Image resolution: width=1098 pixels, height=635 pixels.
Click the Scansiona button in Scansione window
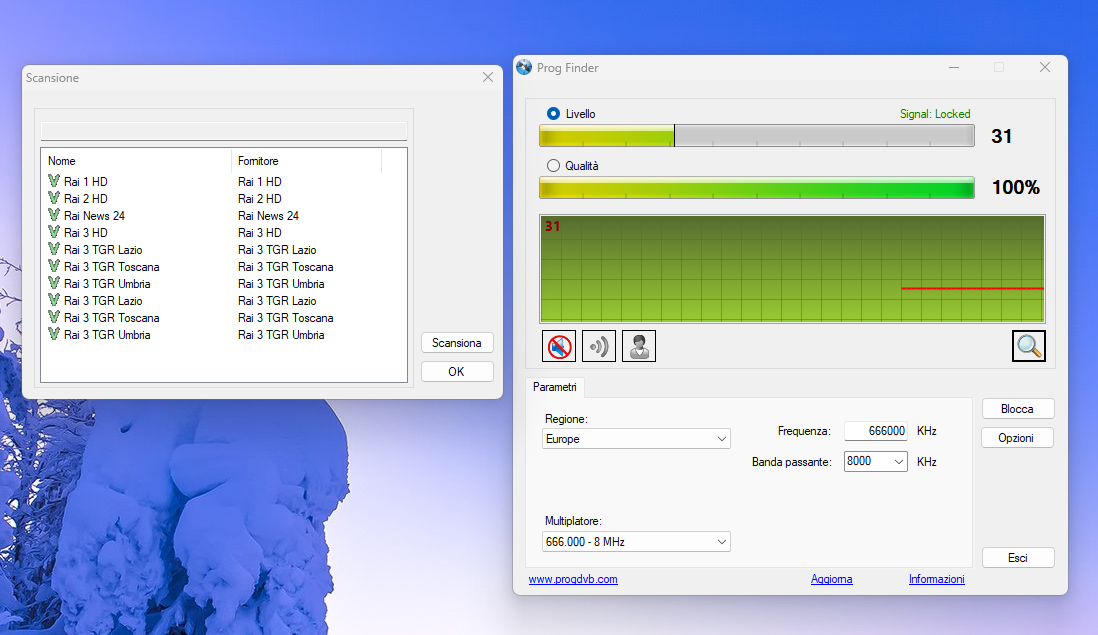click(457, 343)
